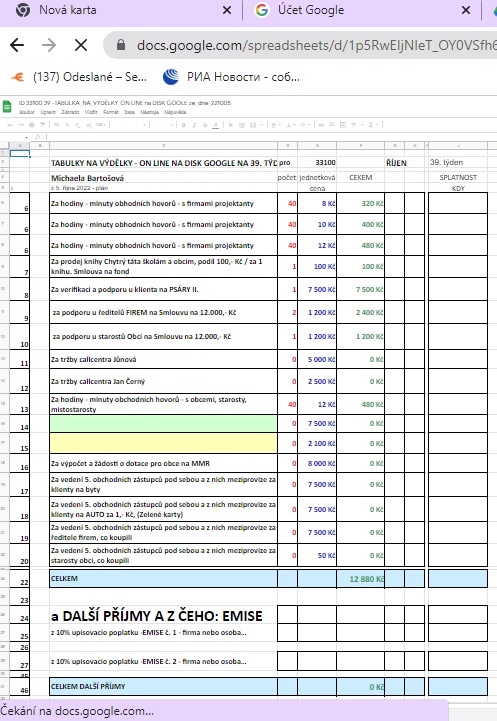Viewport: 497px width, 721px height.
Task: Select the 39. týden cell
Action: [457, 163]
